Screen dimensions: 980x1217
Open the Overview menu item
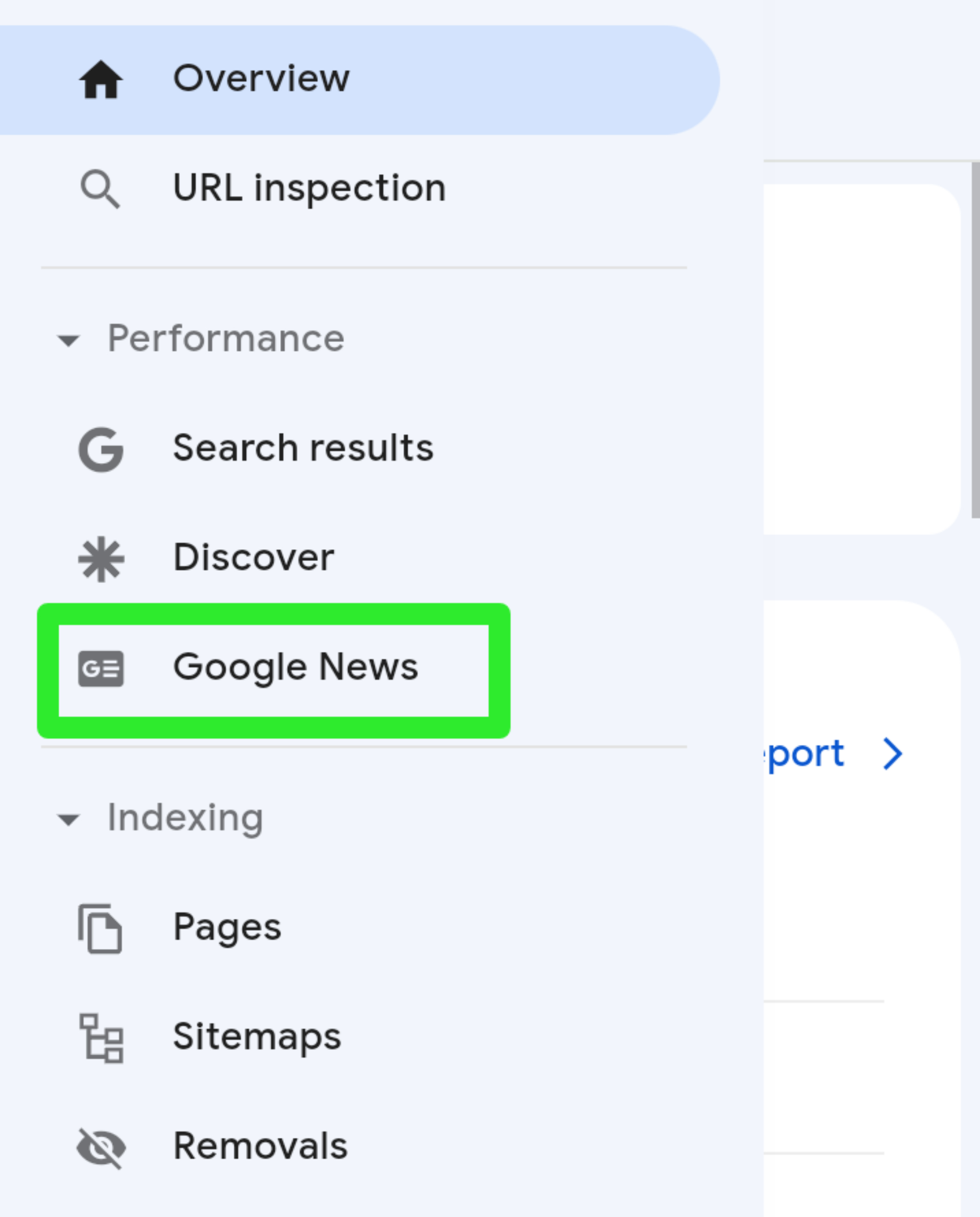coord(261,78)
